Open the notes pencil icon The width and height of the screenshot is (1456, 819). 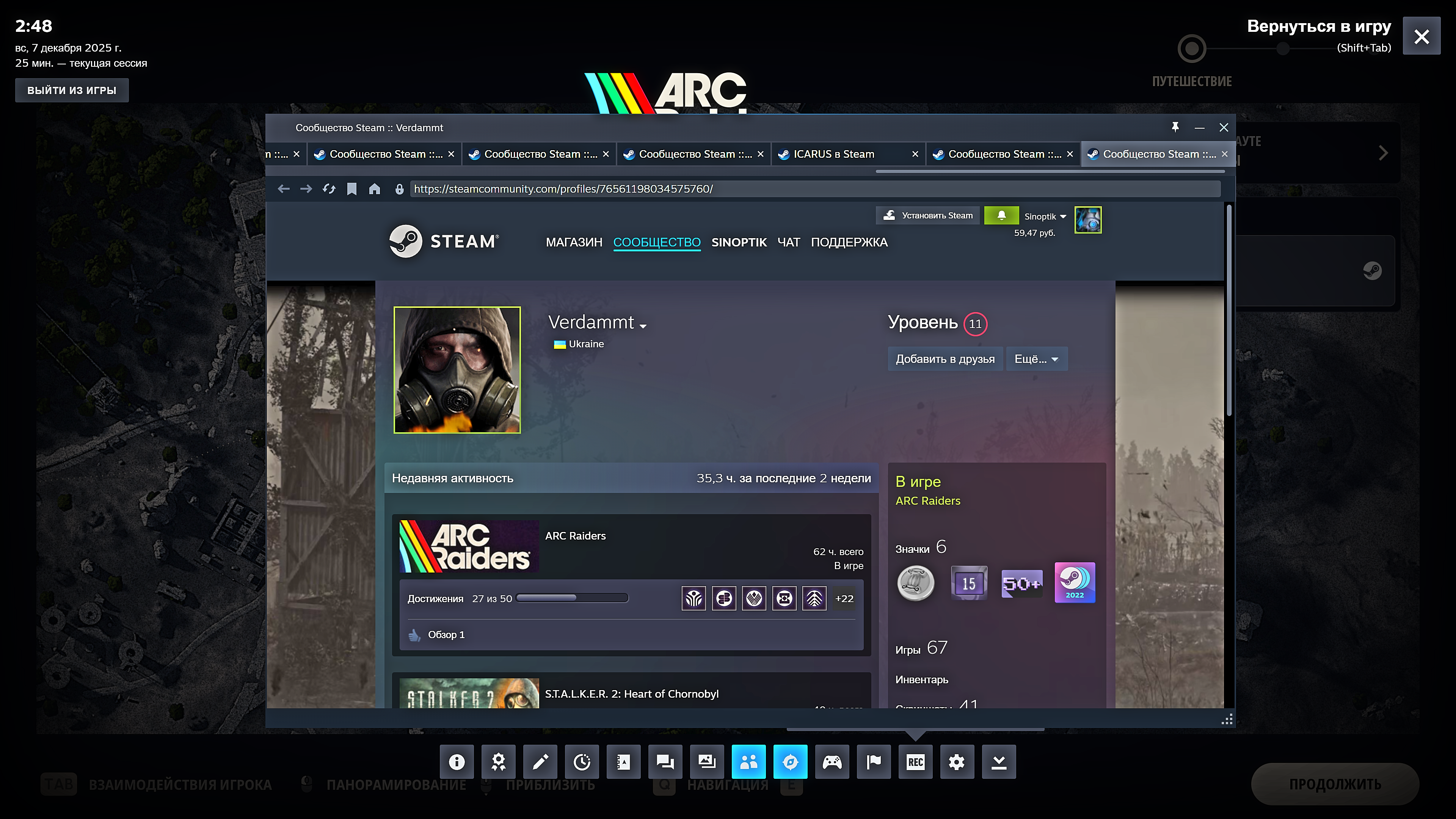click(x=540, y=762)
